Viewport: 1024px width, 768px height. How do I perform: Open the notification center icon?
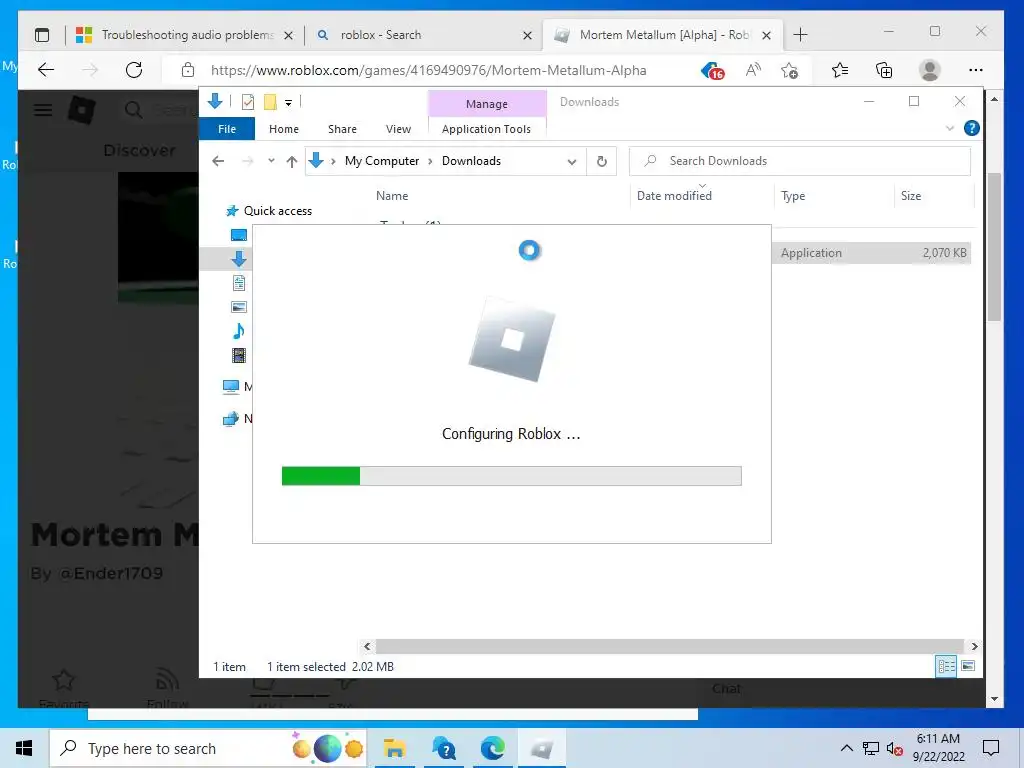coord(991,748)
